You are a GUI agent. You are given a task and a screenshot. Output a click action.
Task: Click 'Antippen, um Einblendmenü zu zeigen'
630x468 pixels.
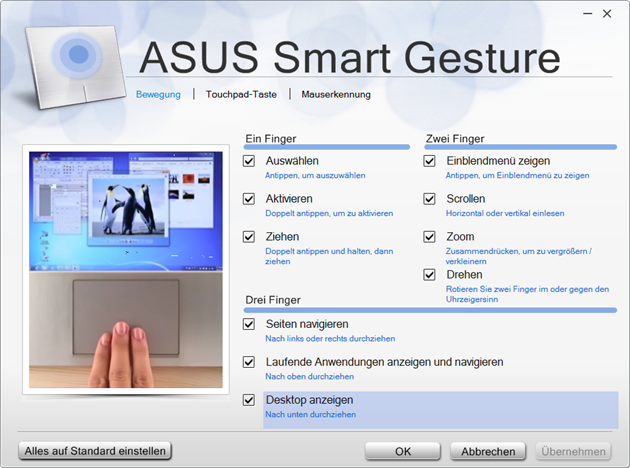click(x=518, y=176)
